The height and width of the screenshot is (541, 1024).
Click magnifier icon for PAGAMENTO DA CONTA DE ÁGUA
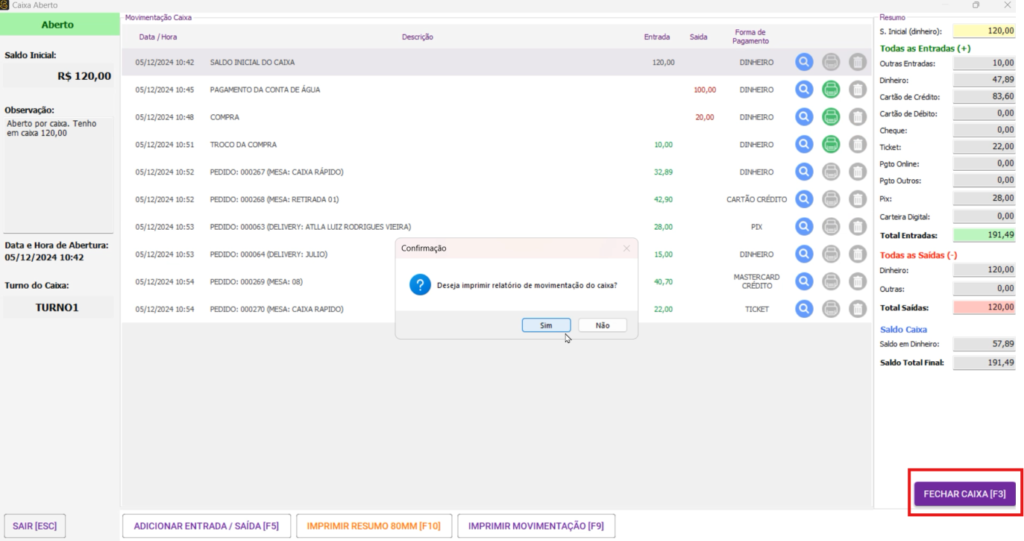(804, 90)
